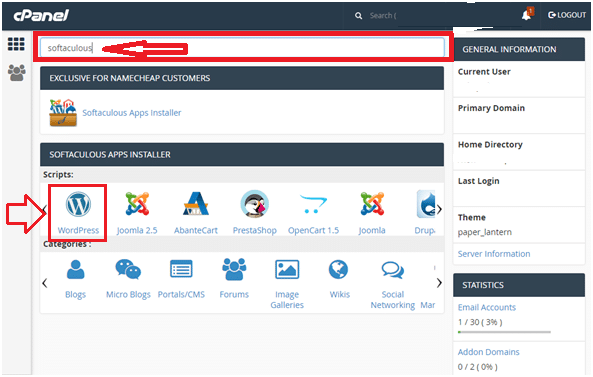The image size is (593, 377).
Task: Open the Image Galleries category
Action: [287, 284]
